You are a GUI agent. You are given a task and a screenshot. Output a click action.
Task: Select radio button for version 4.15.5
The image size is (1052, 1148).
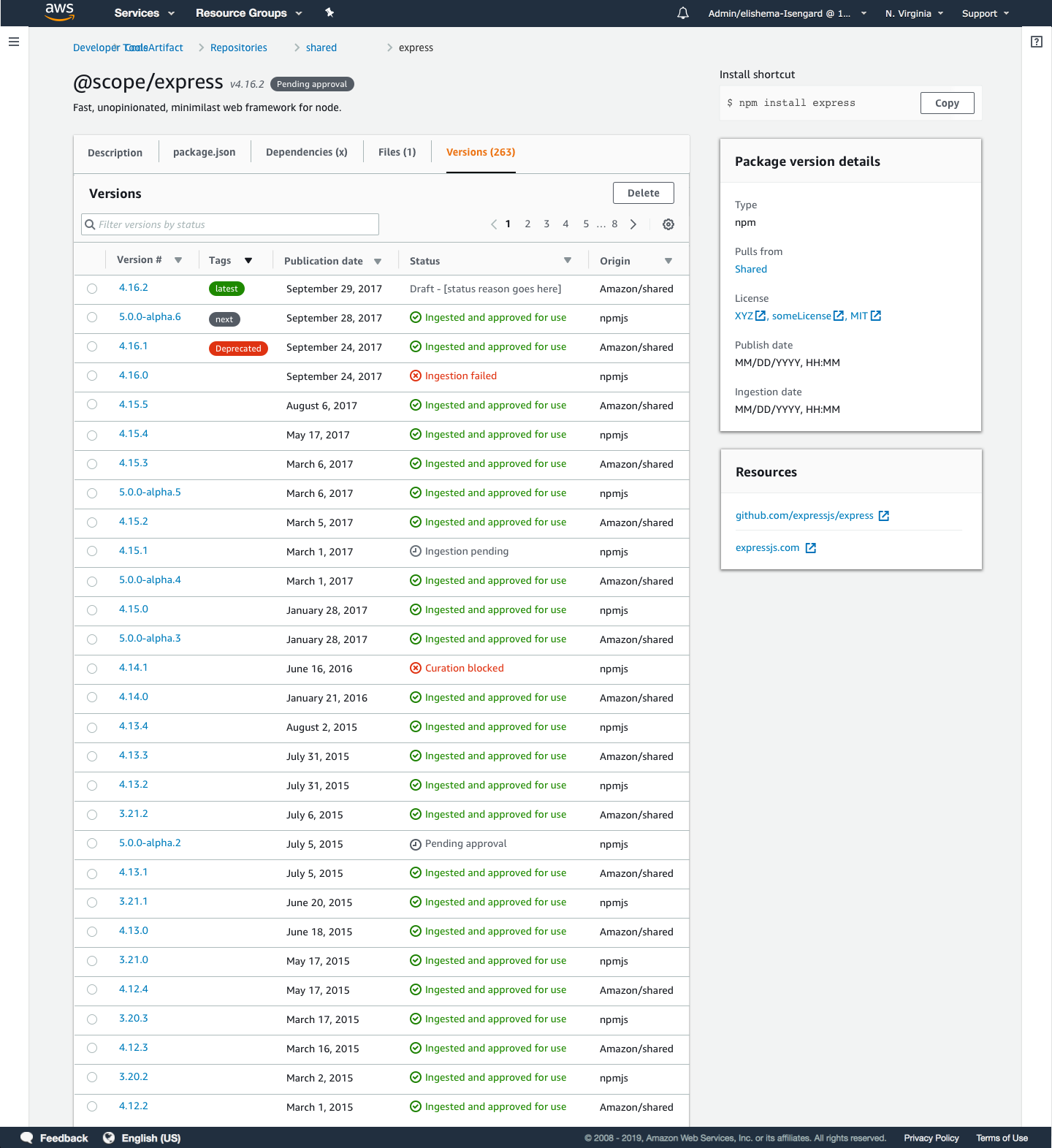pos(92,404)
